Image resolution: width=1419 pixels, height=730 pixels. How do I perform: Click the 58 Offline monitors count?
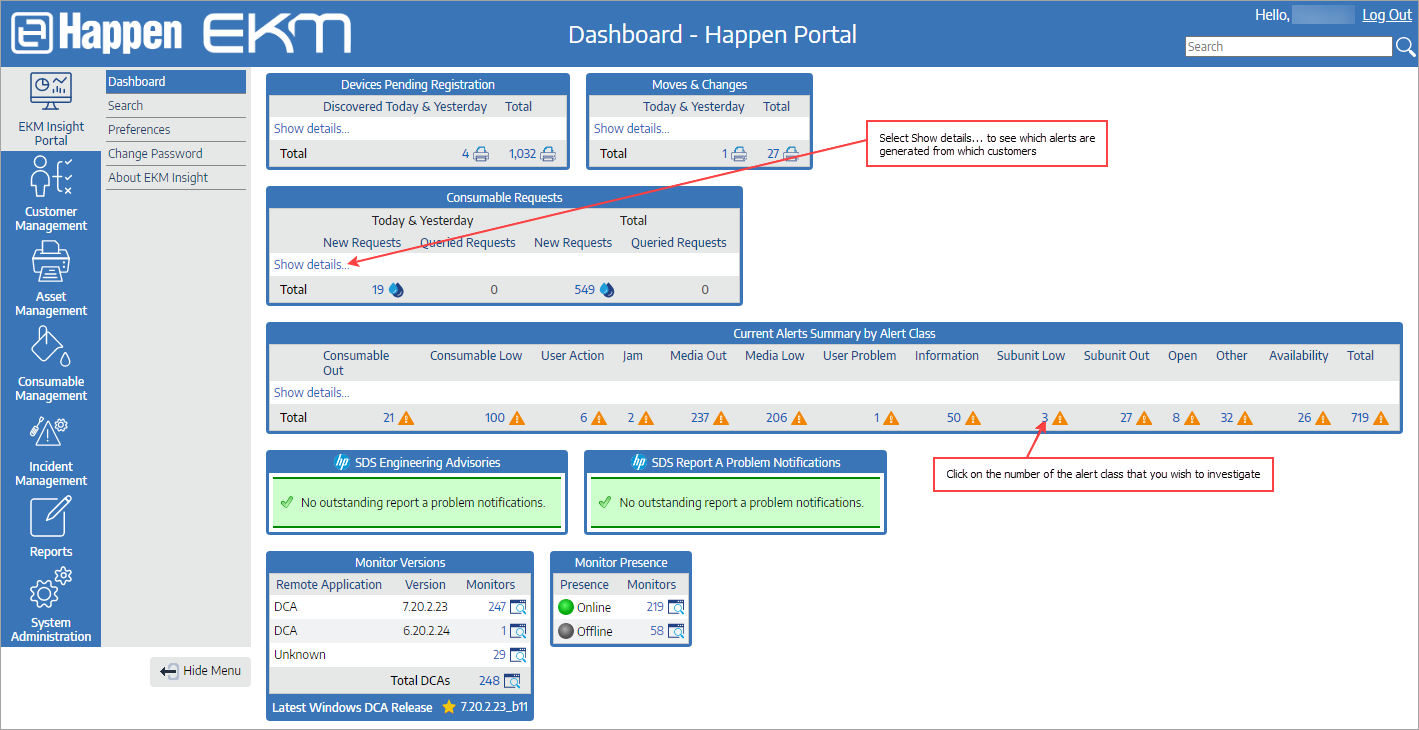point(658,631)
